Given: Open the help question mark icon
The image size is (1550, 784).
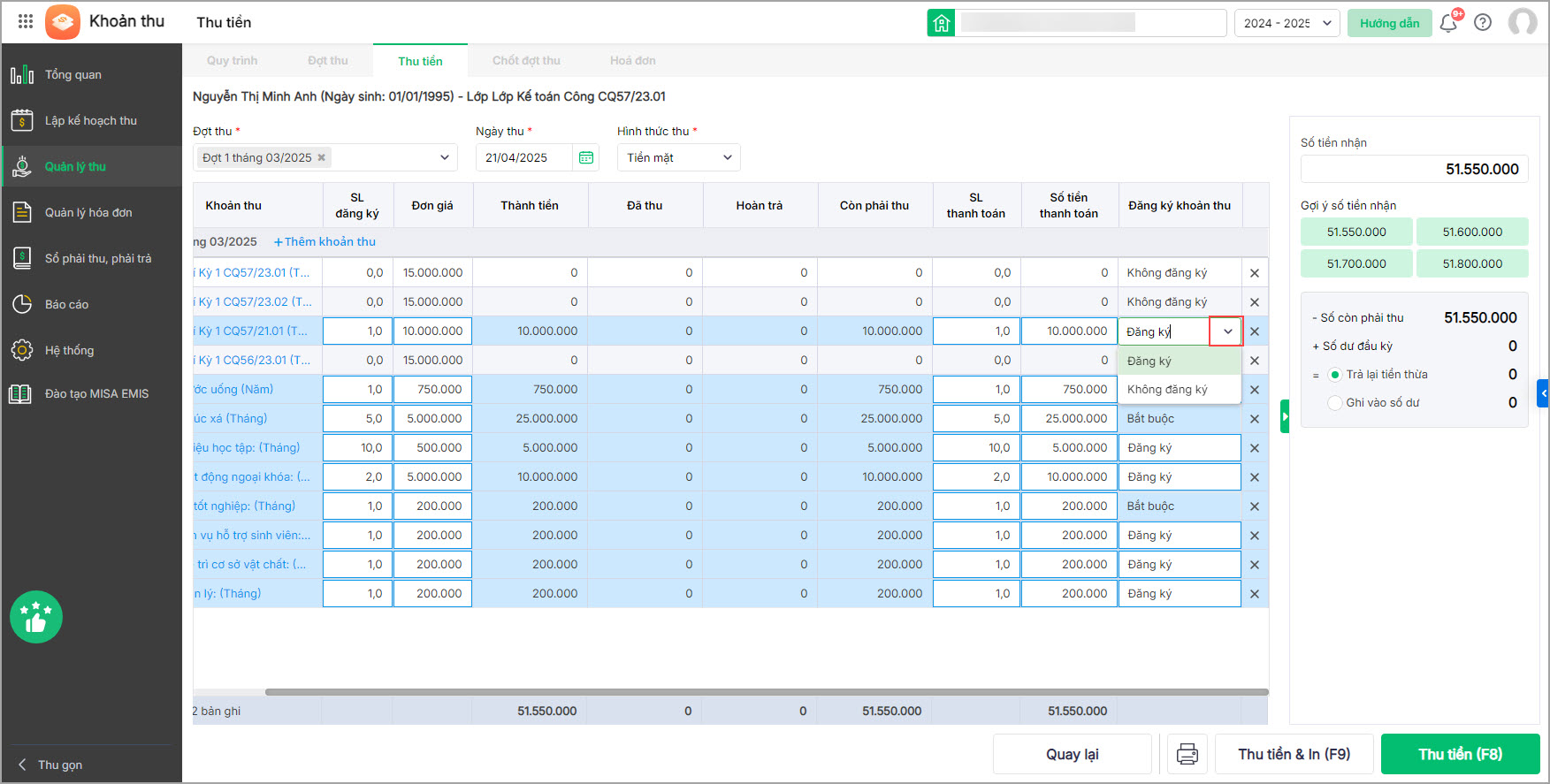Looking at the screenshot, I should 1483,23.
